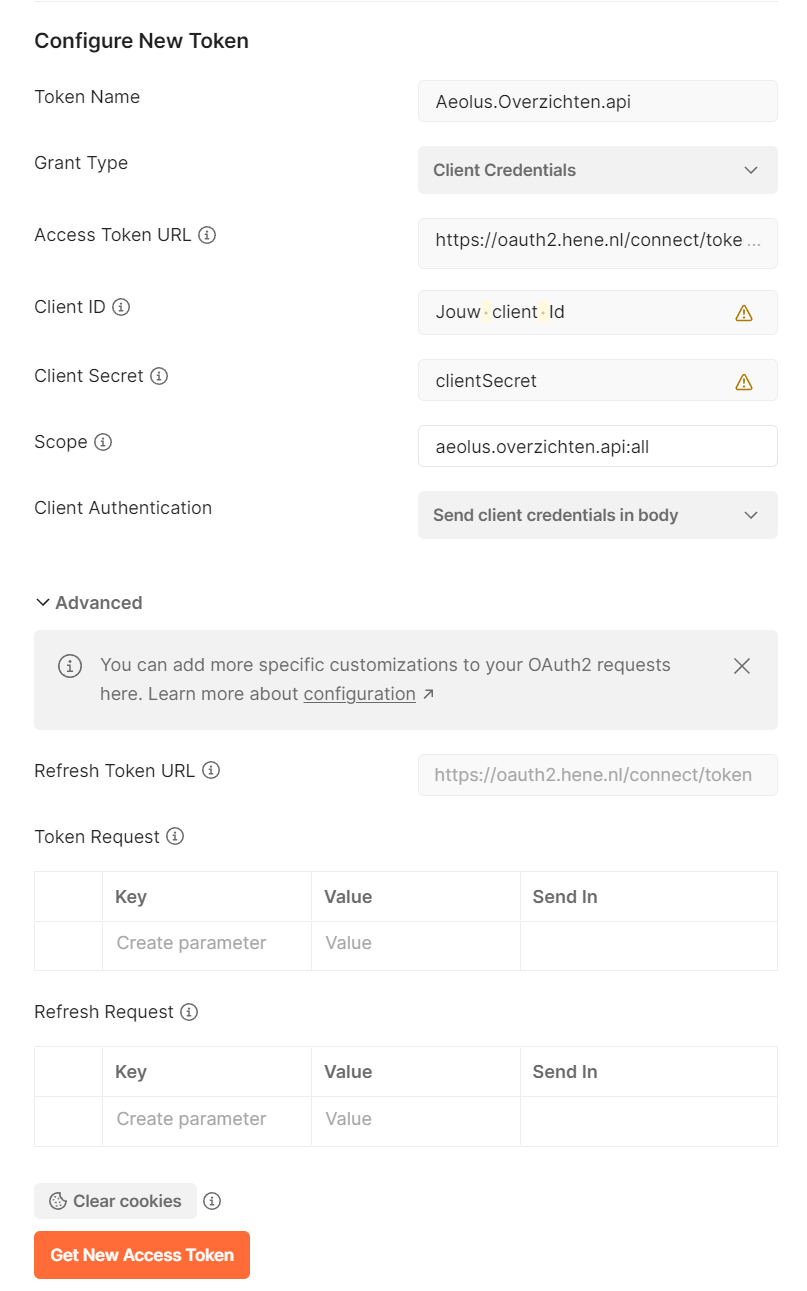
Task: Click the warning icon in Client ID field
Action: [744, 312]
